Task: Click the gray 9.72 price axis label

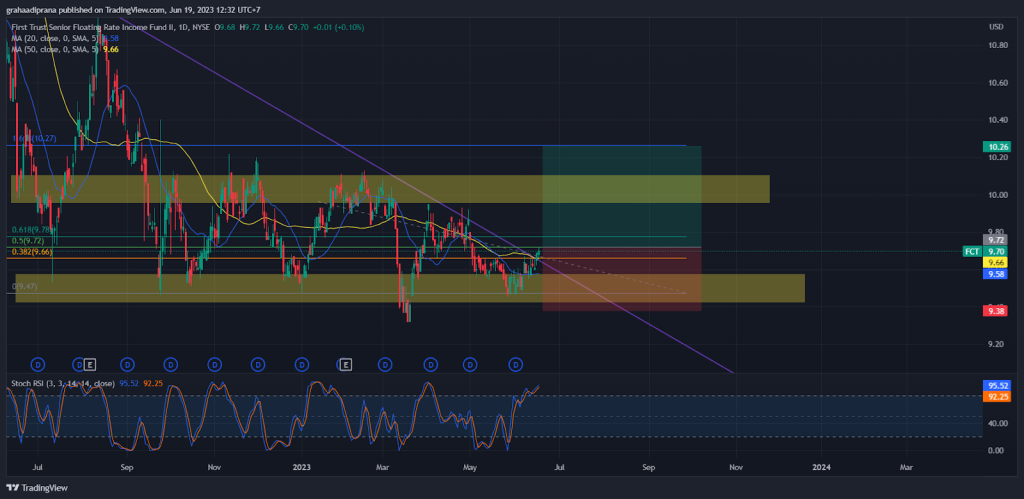Action: (995, 240)
